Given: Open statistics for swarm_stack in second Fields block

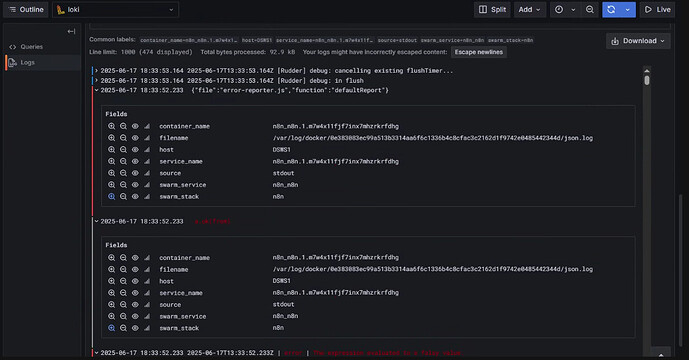Looking at the screenshot, I should click(147, 328).
